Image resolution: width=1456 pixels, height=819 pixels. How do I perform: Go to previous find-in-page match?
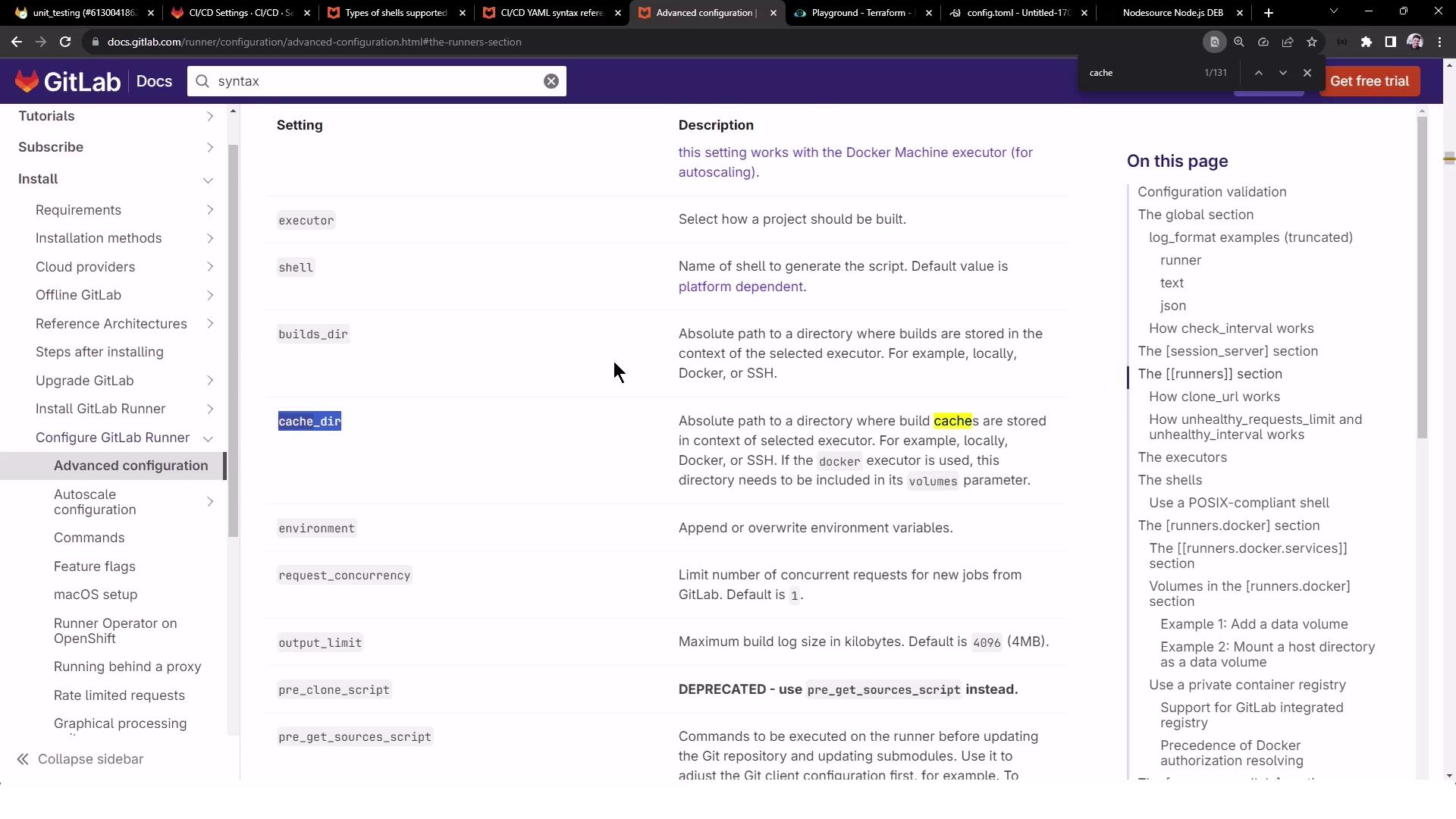coord(1259,73)
